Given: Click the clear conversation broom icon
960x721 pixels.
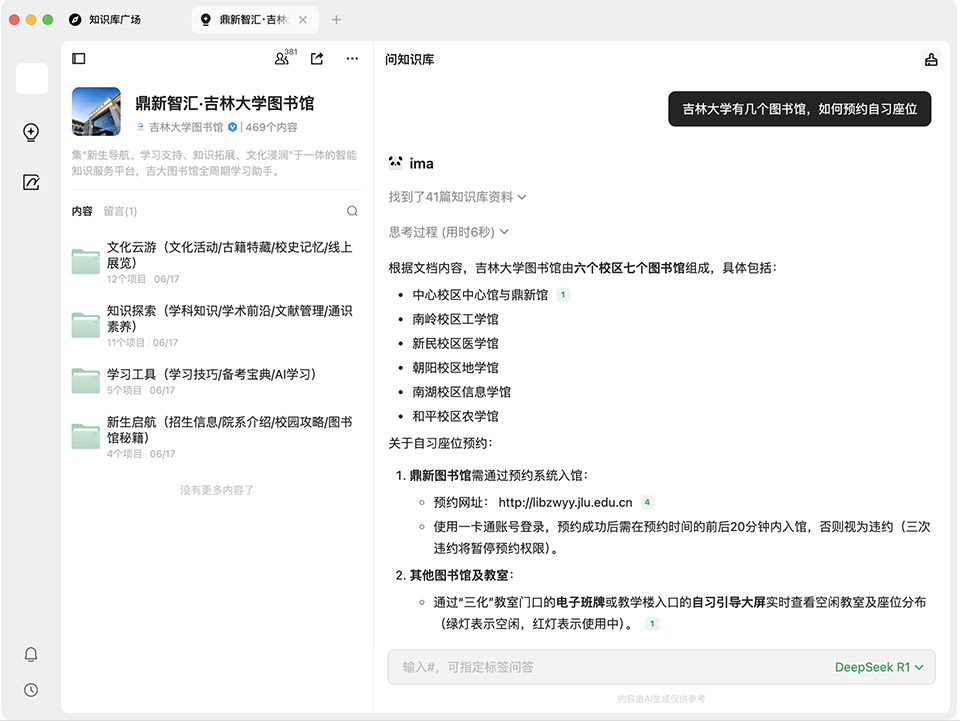Looking at the screenshot, I should coord(931,60).
